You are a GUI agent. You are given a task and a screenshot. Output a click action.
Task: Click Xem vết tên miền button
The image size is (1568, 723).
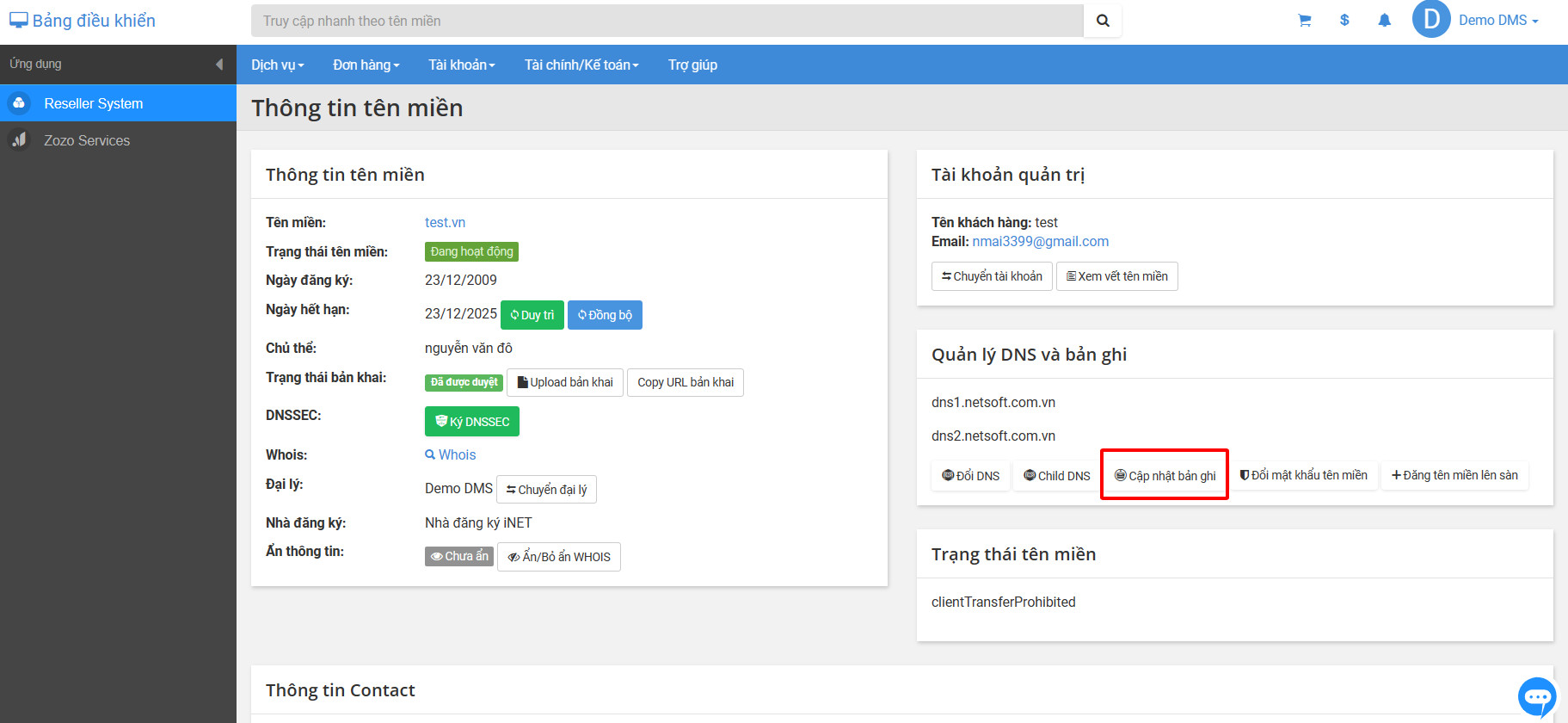tap(1117, 276)
